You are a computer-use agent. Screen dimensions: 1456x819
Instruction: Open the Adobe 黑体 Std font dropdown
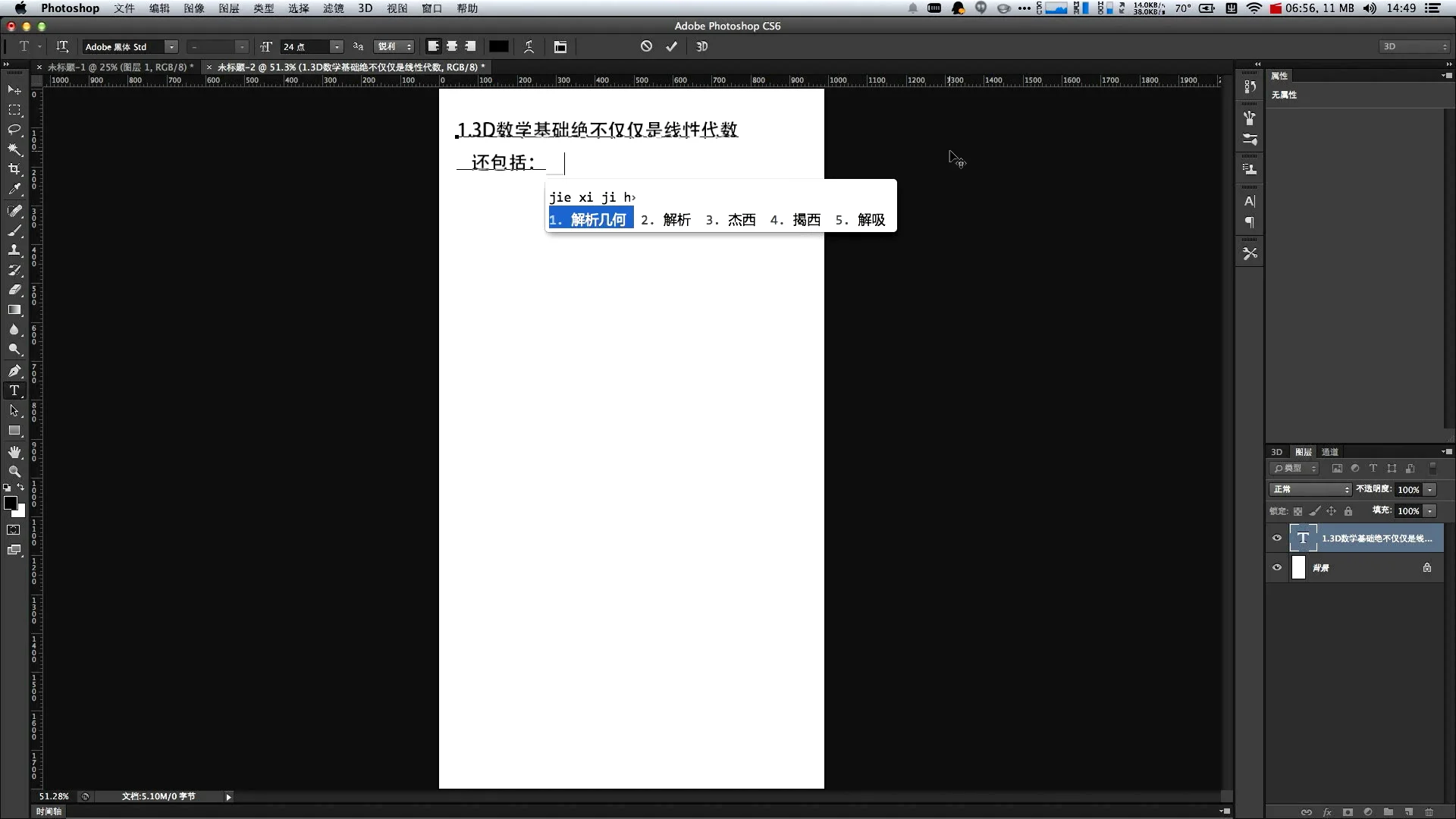(x=172, y=47)
